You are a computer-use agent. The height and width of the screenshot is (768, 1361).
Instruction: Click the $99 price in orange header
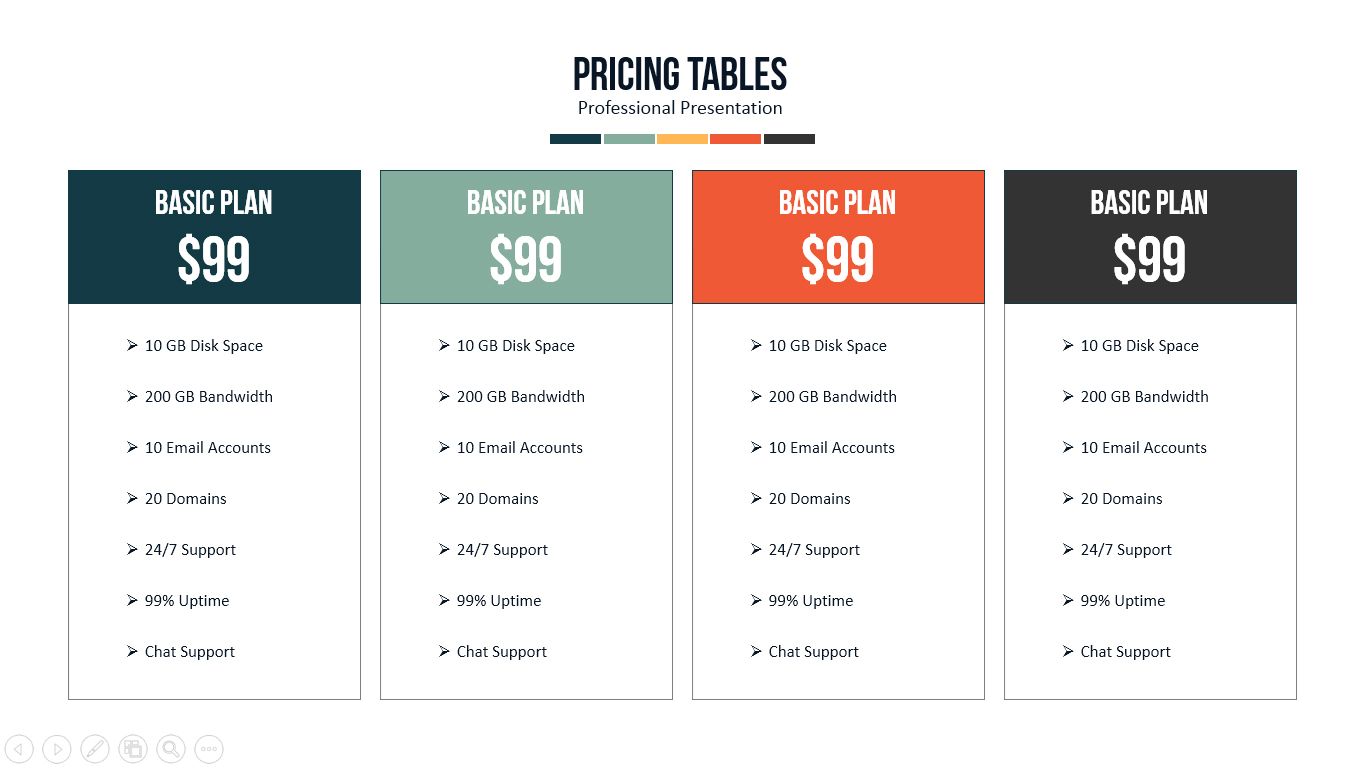(838, 260)
